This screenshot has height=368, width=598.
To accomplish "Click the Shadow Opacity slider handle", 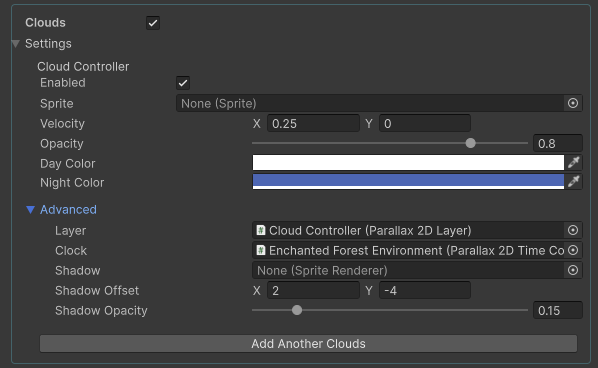I will click(x=297, y=310).
